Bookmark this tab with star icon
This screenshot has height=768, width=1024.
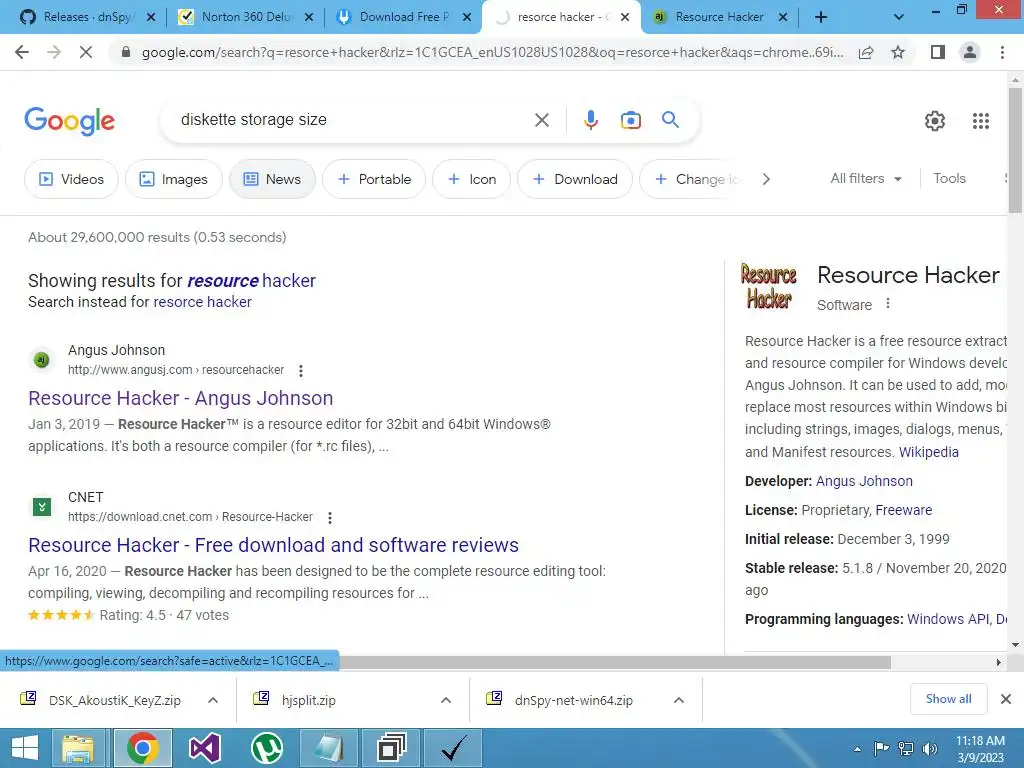point(898,52)
